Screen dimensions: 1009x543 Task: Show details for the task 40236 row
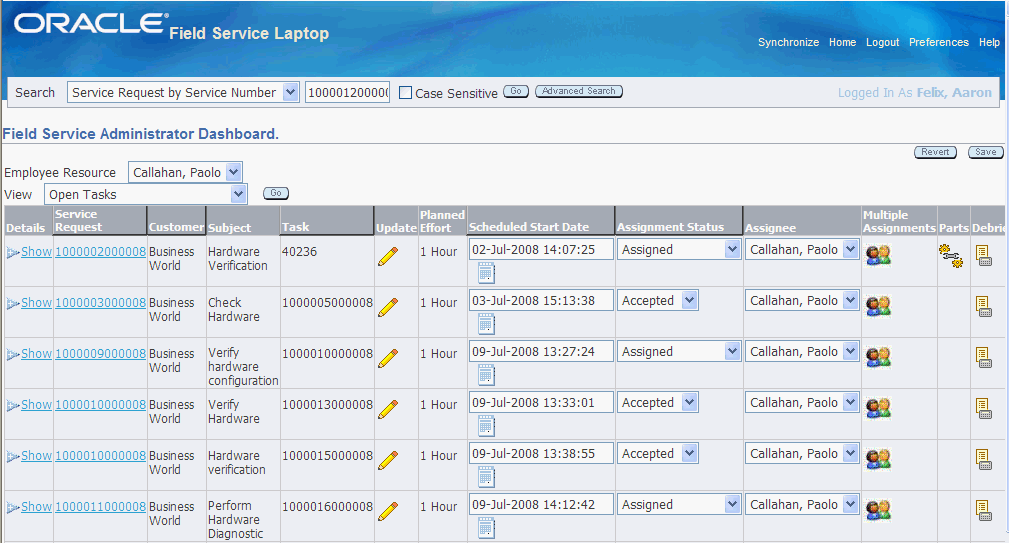tap(36, 252)
